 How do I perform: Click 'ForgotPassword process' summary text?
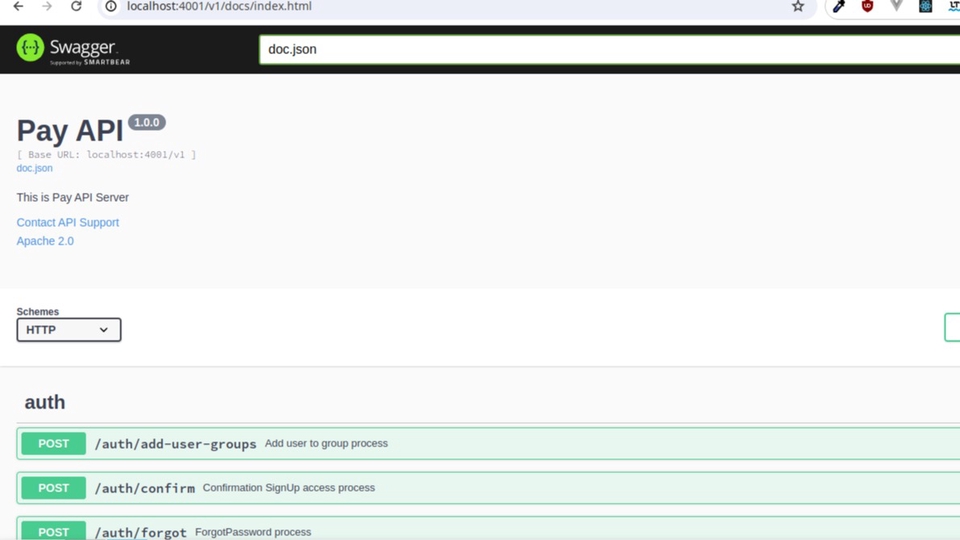(x=253, y=532)
